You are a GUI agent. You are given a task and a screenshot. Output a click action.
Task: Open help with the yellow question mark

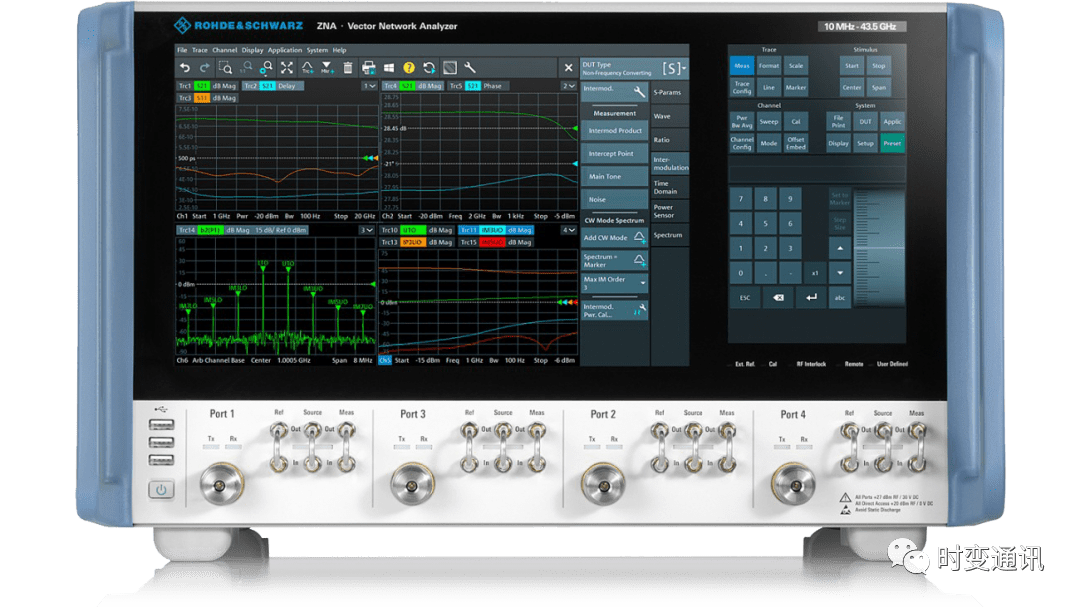pos(408,68)
